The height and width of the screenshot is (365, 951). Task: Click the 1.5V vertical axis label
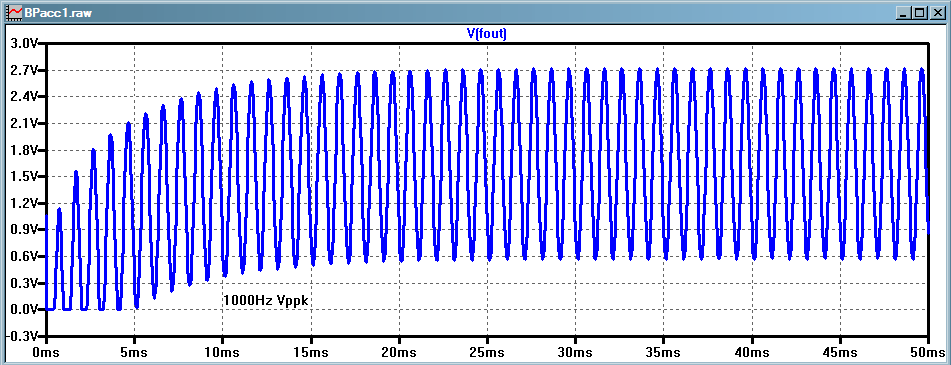[23, 176]
